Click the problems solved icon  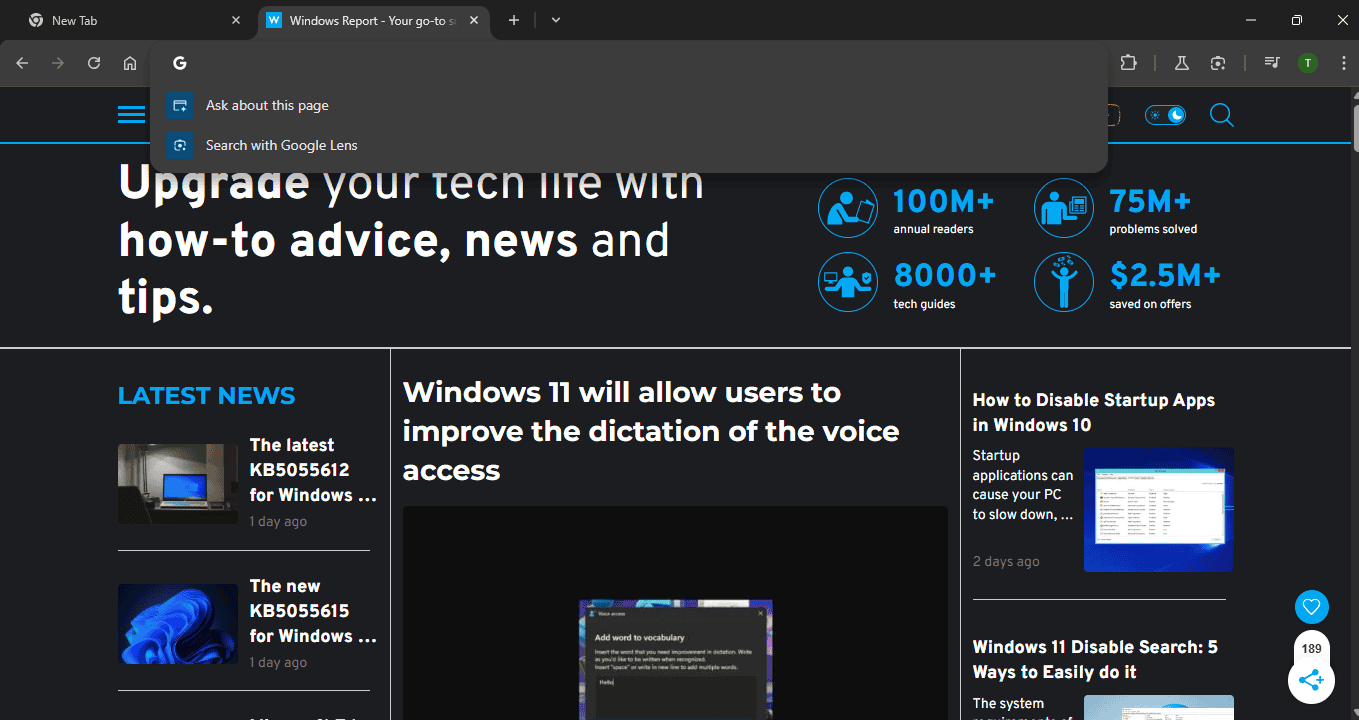pyautogui.click(x=1064, y=208)
